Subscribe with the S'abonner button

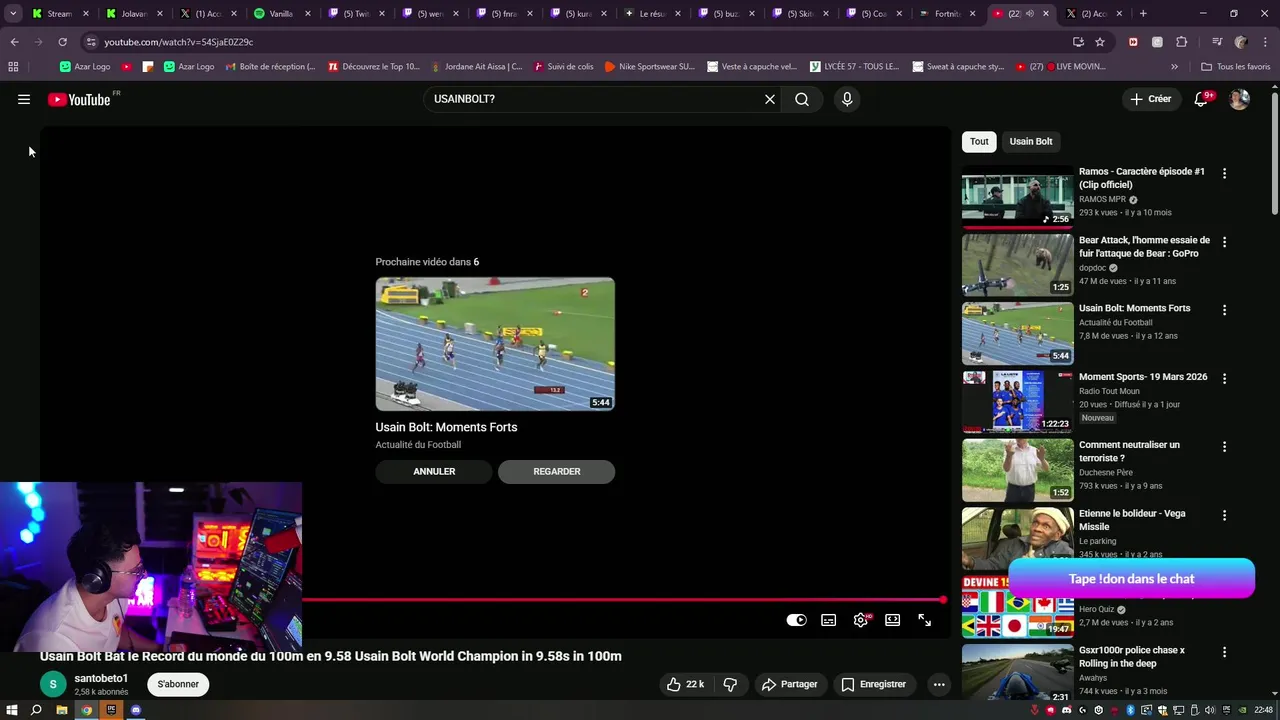[x=178, y=684]
